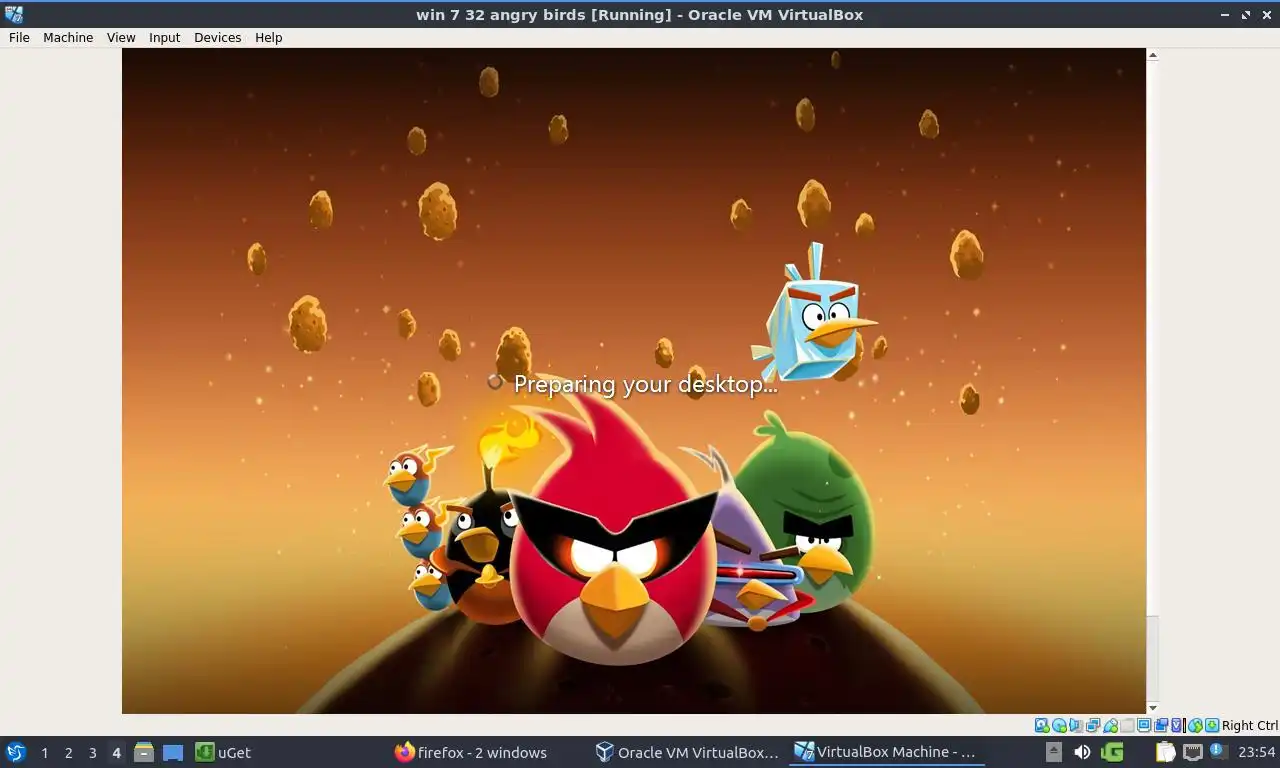Viewport: 1280px width, 768px height.
Task: Open the File menu
Action: [19, 37]
